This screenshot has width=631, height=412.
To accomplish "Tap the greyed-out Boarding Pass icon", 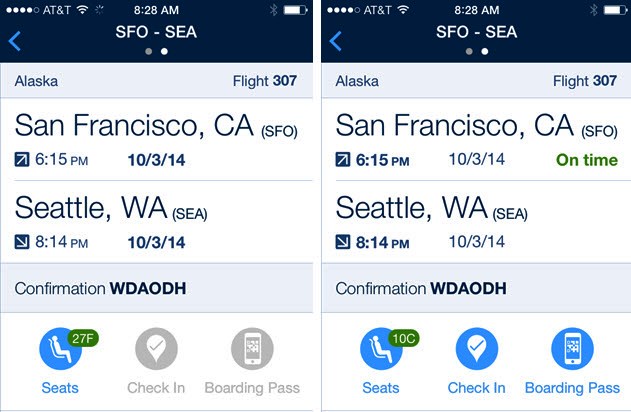I will (x=252, y=349).
